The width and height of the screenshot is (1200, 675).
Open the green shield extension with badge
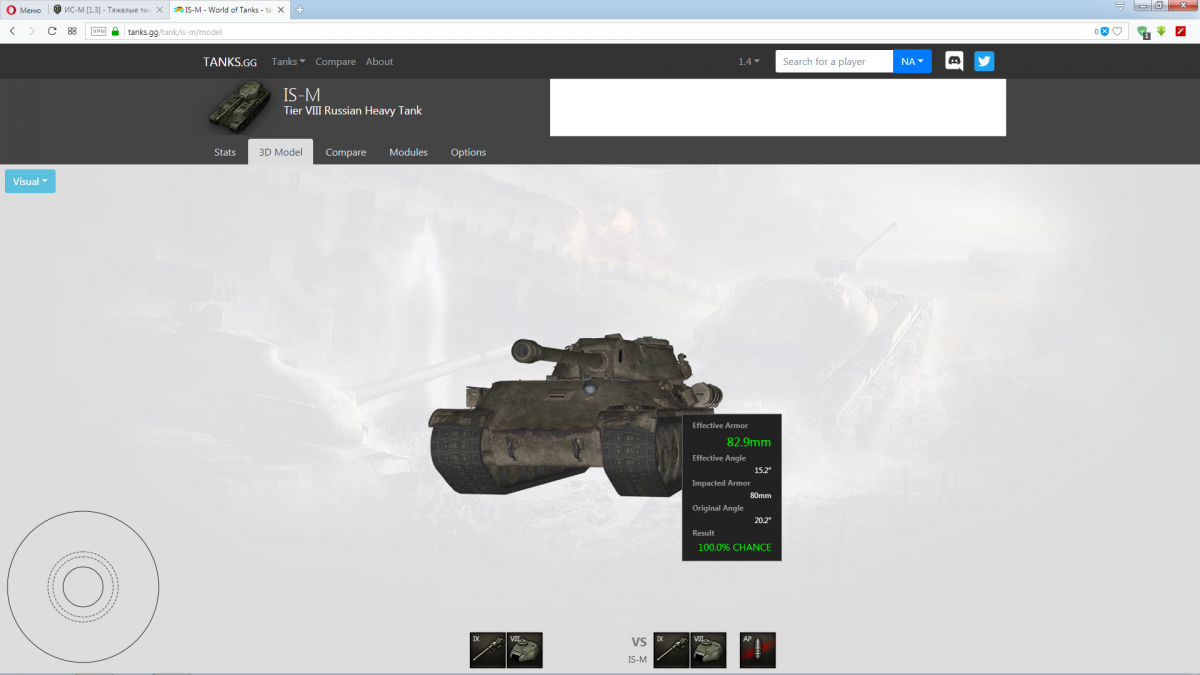tap(1144, 32)
